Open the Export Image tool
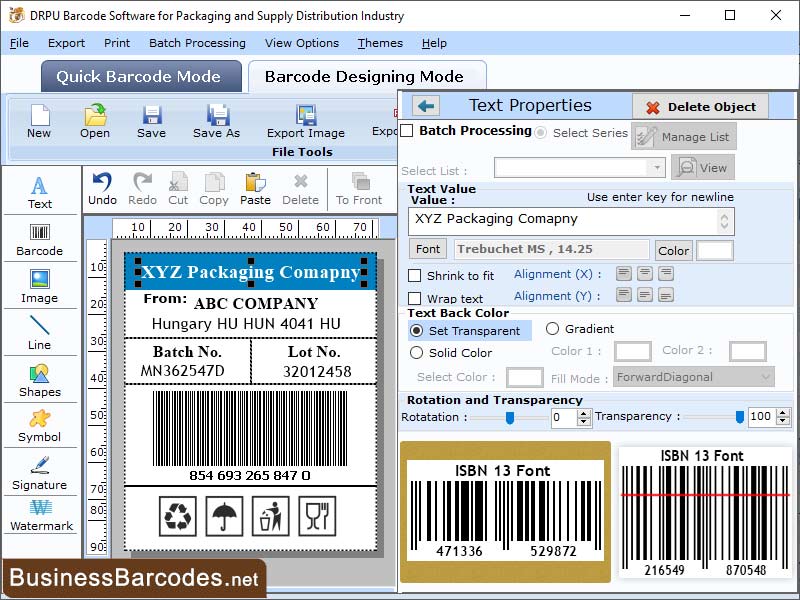The image size is (800, 600). [x=305, y=120]
